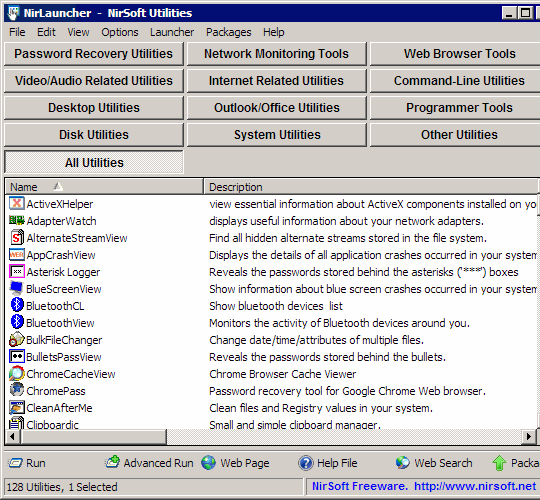Image resolution: width=540 pixels, height=500 pixels.
Task: Click the horizontal scrollbar thumb
Action: click(x=93, y=436)
